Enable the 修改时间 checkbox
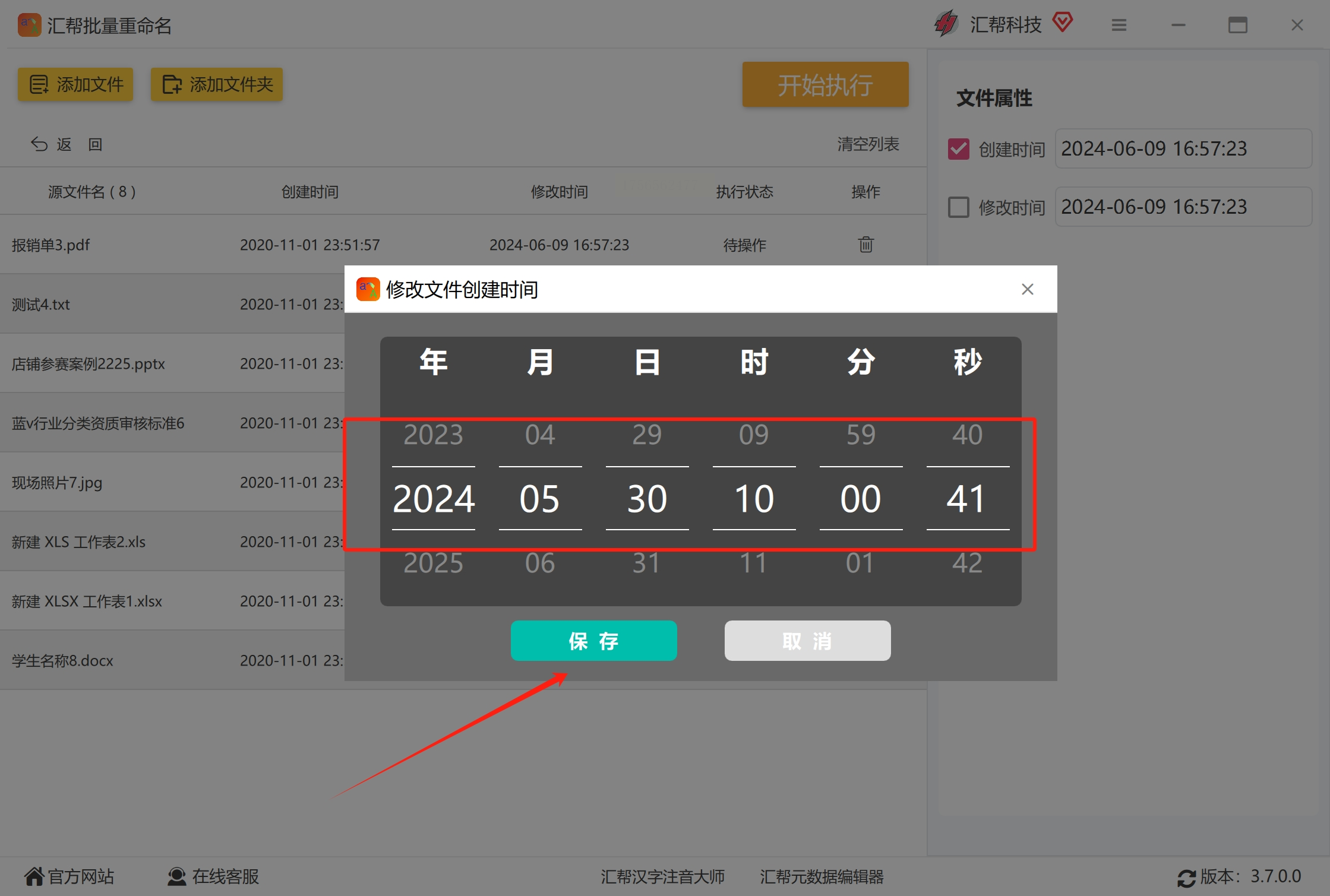1330x896 pixels. pos(958,207)
